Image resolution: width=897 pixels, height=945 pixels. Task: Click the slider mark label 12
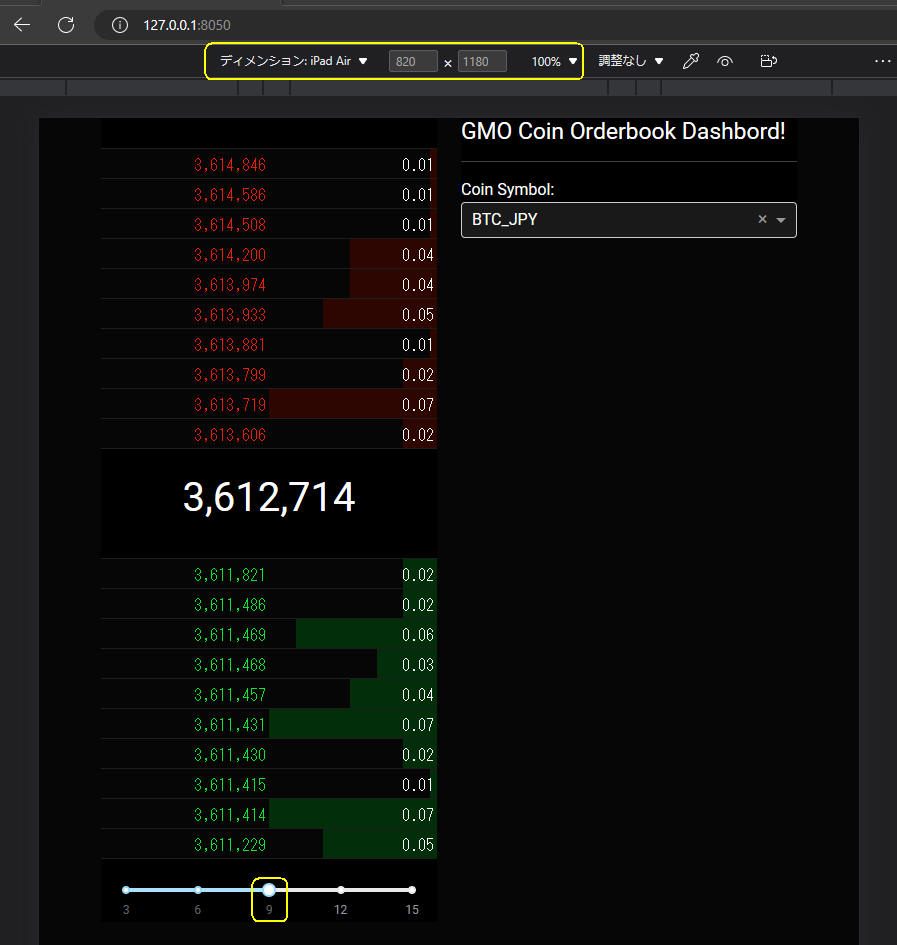coord(341,909)
